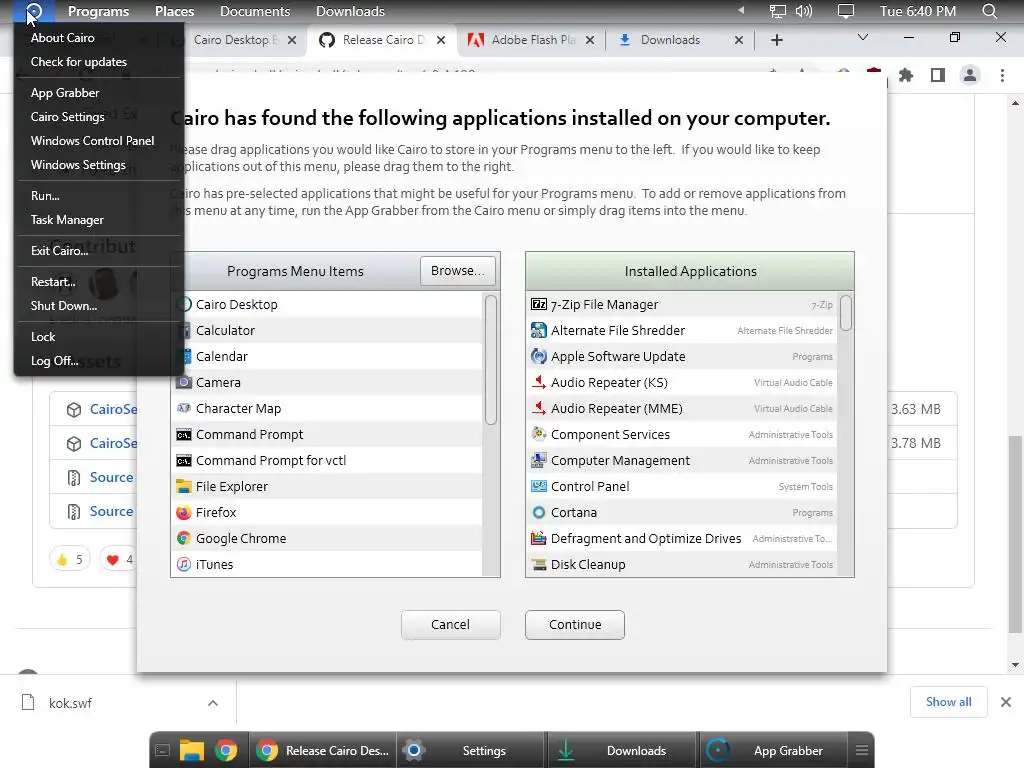
Task: Select the Computer Management icon
Action: click(539, 460)
